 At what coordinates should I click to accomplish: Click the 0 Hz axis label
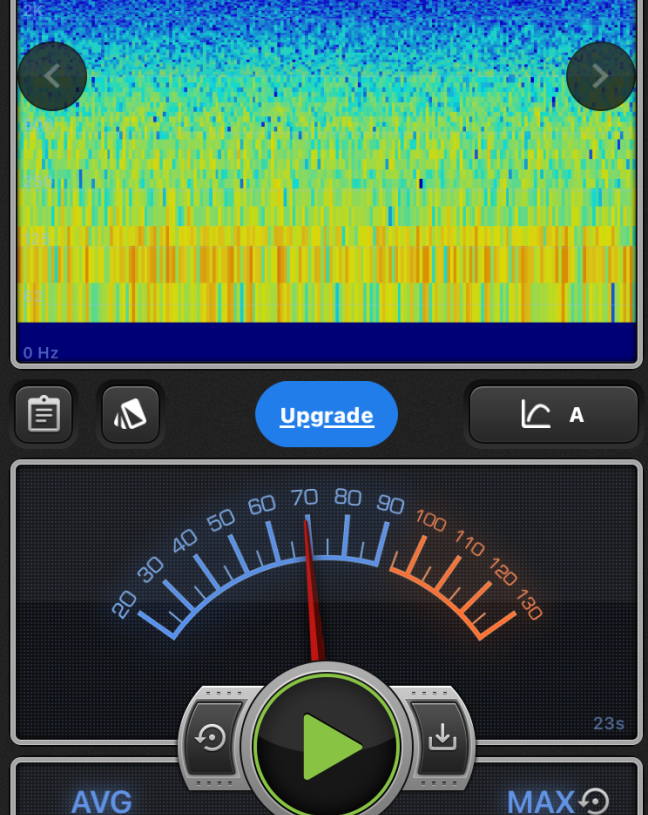(x=41, y=353)
